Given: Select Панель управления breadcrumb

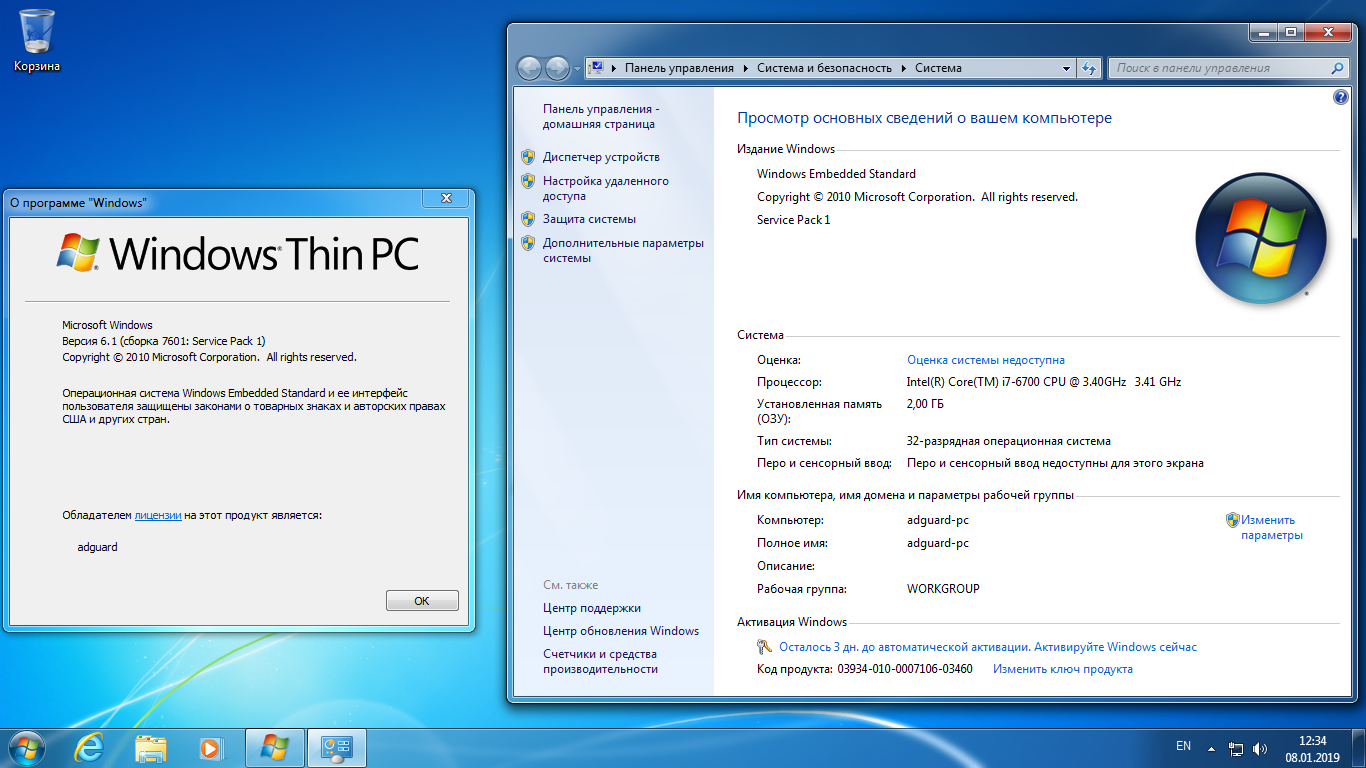Looking at the screenshot, I should point(679,68).
